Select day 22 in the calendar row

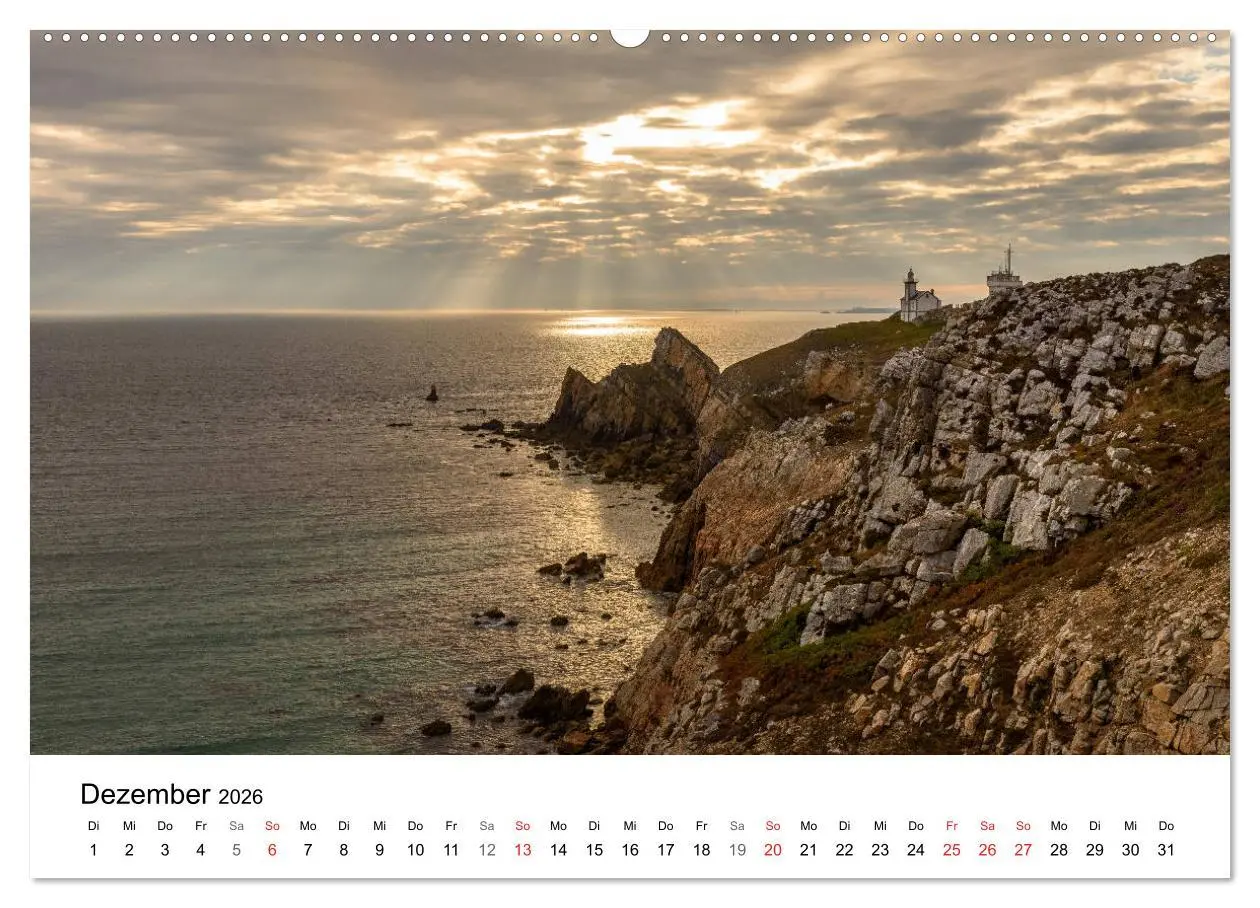coord(845,850)
